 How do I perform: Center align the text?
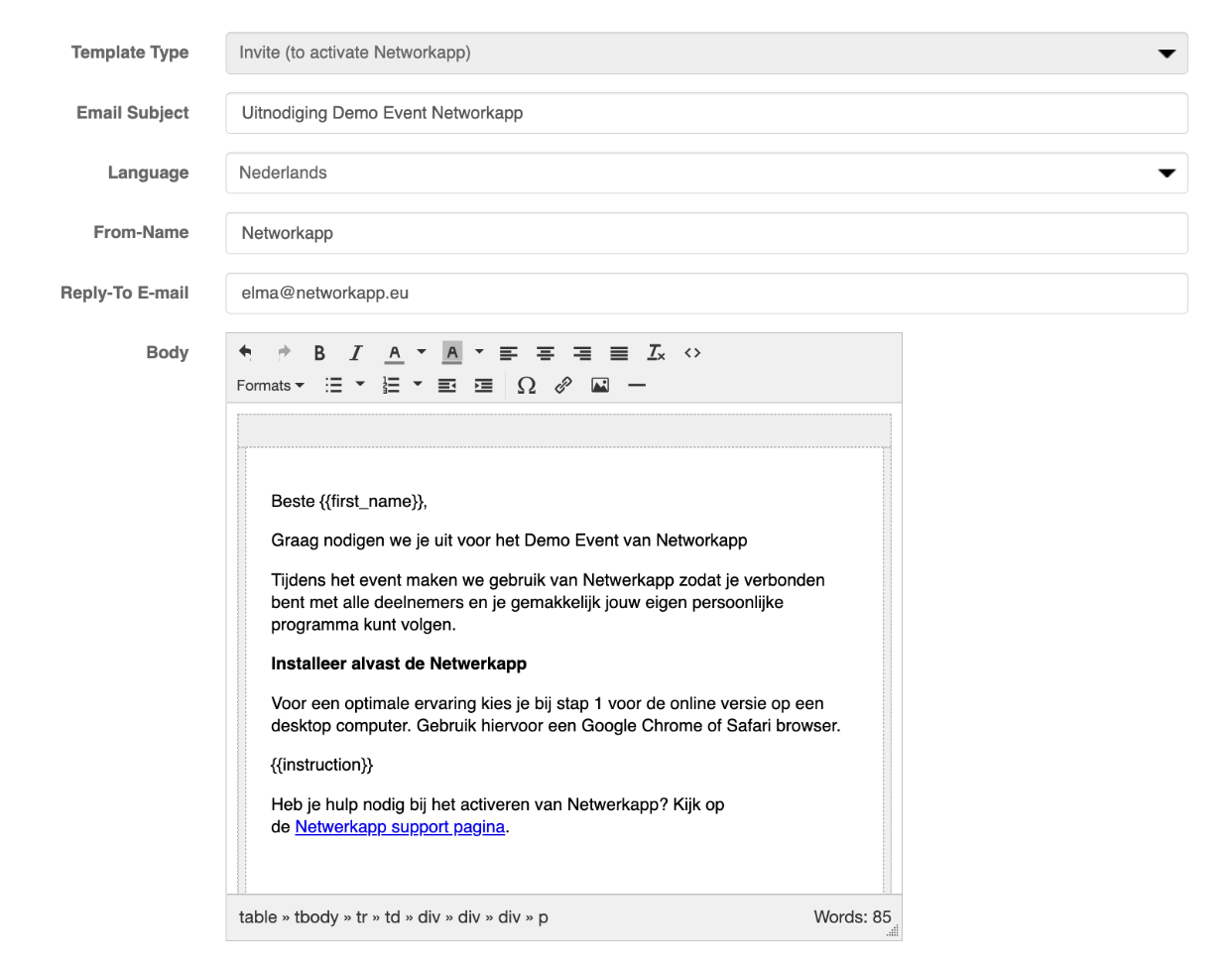(x=546, y=352)
